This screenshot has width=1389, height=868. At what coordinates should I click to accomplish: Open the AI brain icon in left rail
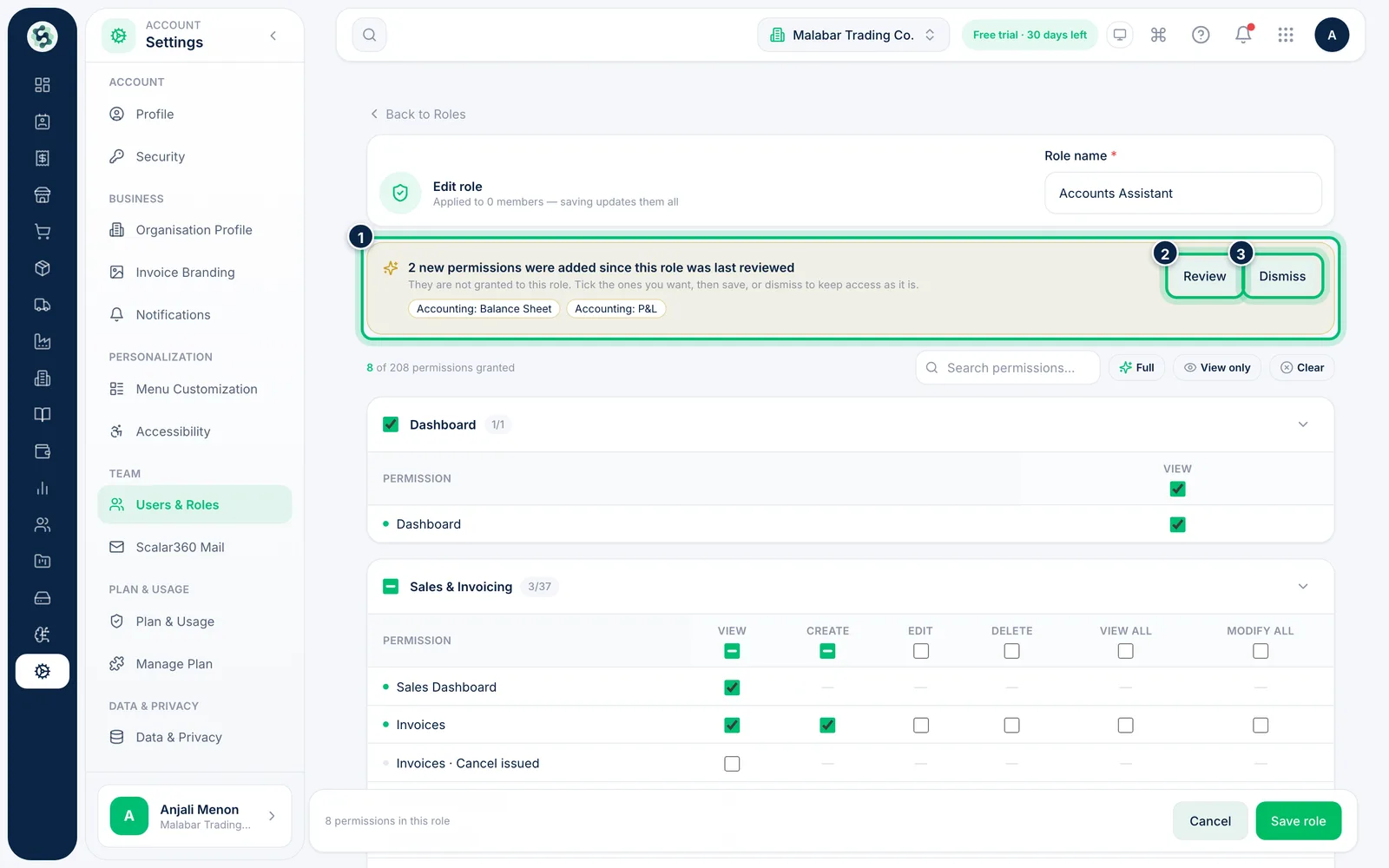[42, 635]
